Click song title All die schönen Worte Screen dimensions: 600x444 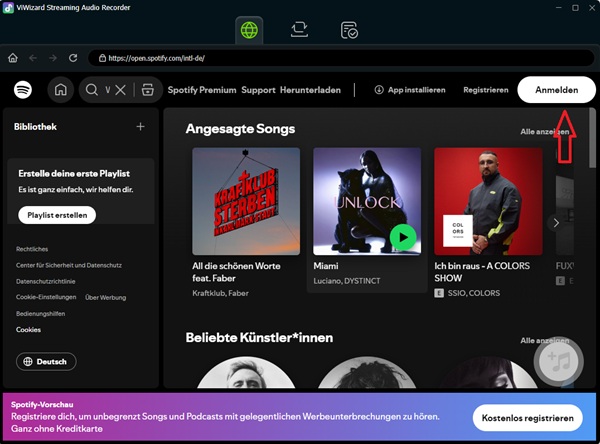click(x=236, y=272)
